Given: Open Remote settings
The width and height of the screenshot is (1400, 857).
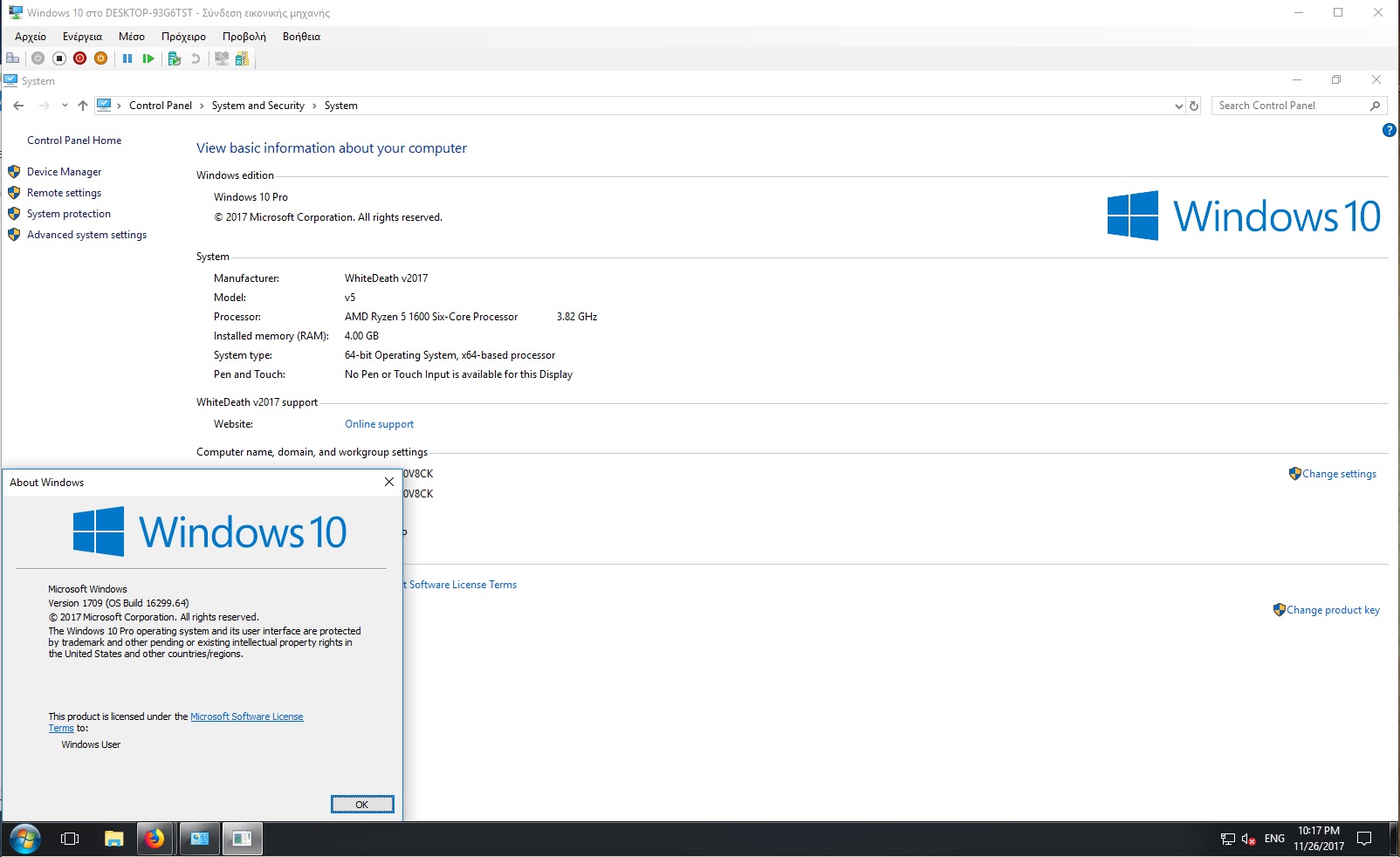Looking at the screenshot, I should pyautogui.click(x=64, y=193).
